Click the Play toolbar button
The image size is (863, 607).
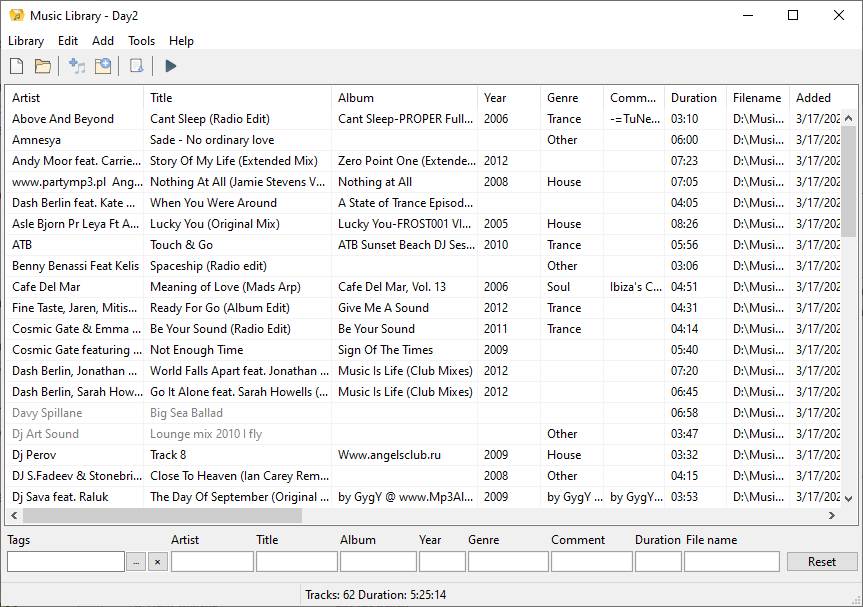pos(171,66)
